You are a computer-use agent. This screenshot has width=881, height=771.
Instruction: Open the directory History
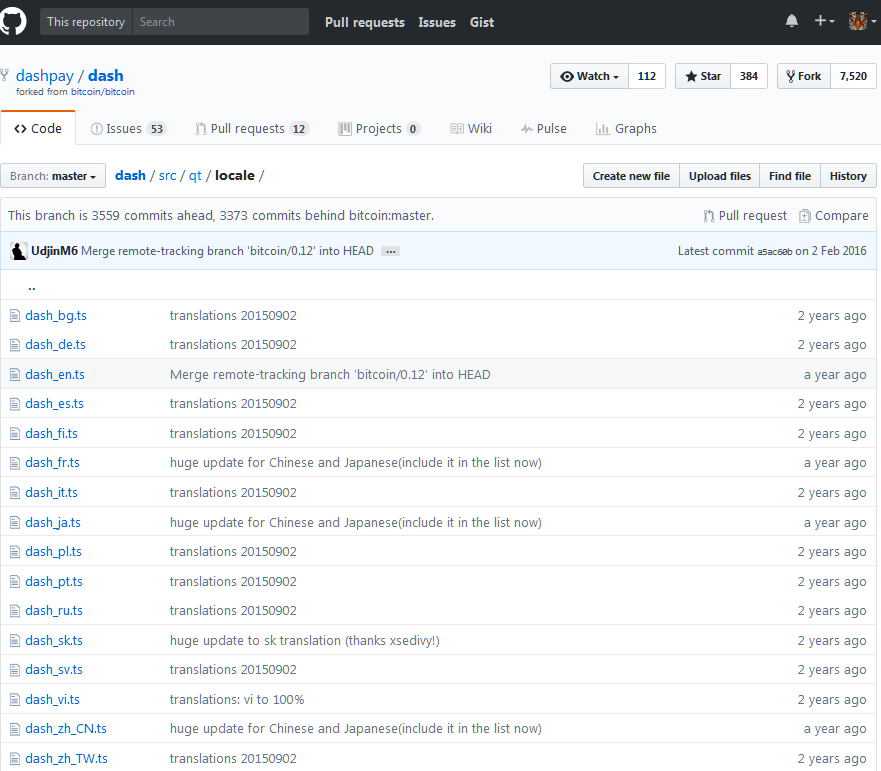tap(848, 176)
